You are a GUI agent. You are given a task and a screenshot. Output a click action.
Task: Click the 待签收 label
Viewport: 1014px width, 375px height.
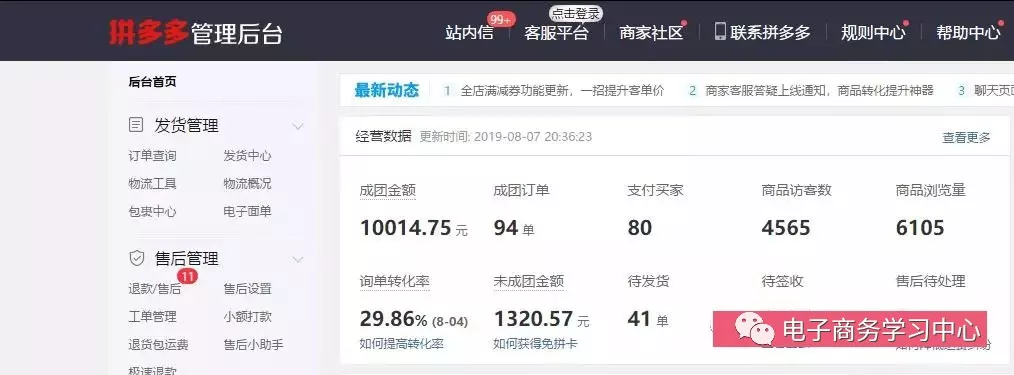point(782,281)
